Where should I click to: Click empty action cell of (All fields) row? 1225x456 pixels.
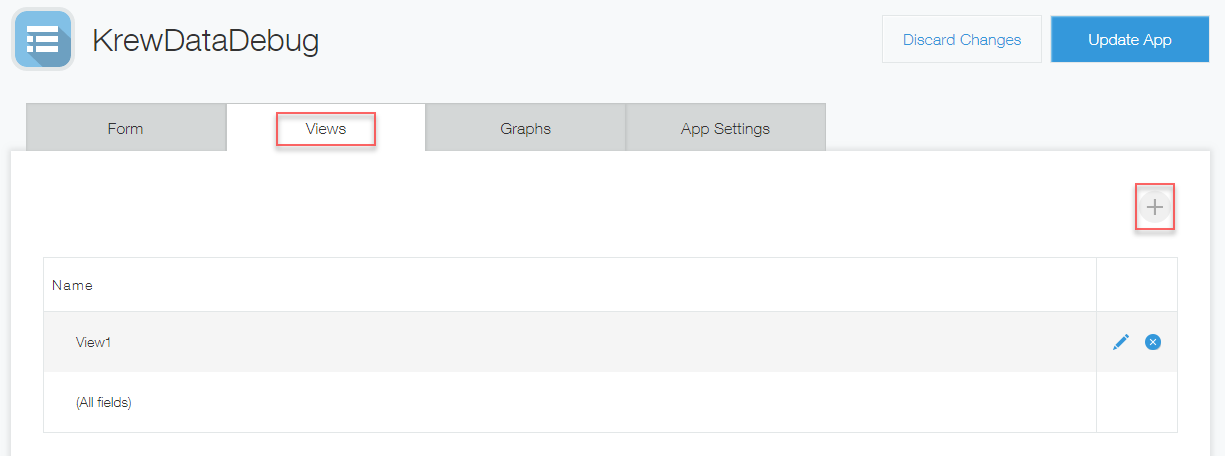(x=1137, y=402)
